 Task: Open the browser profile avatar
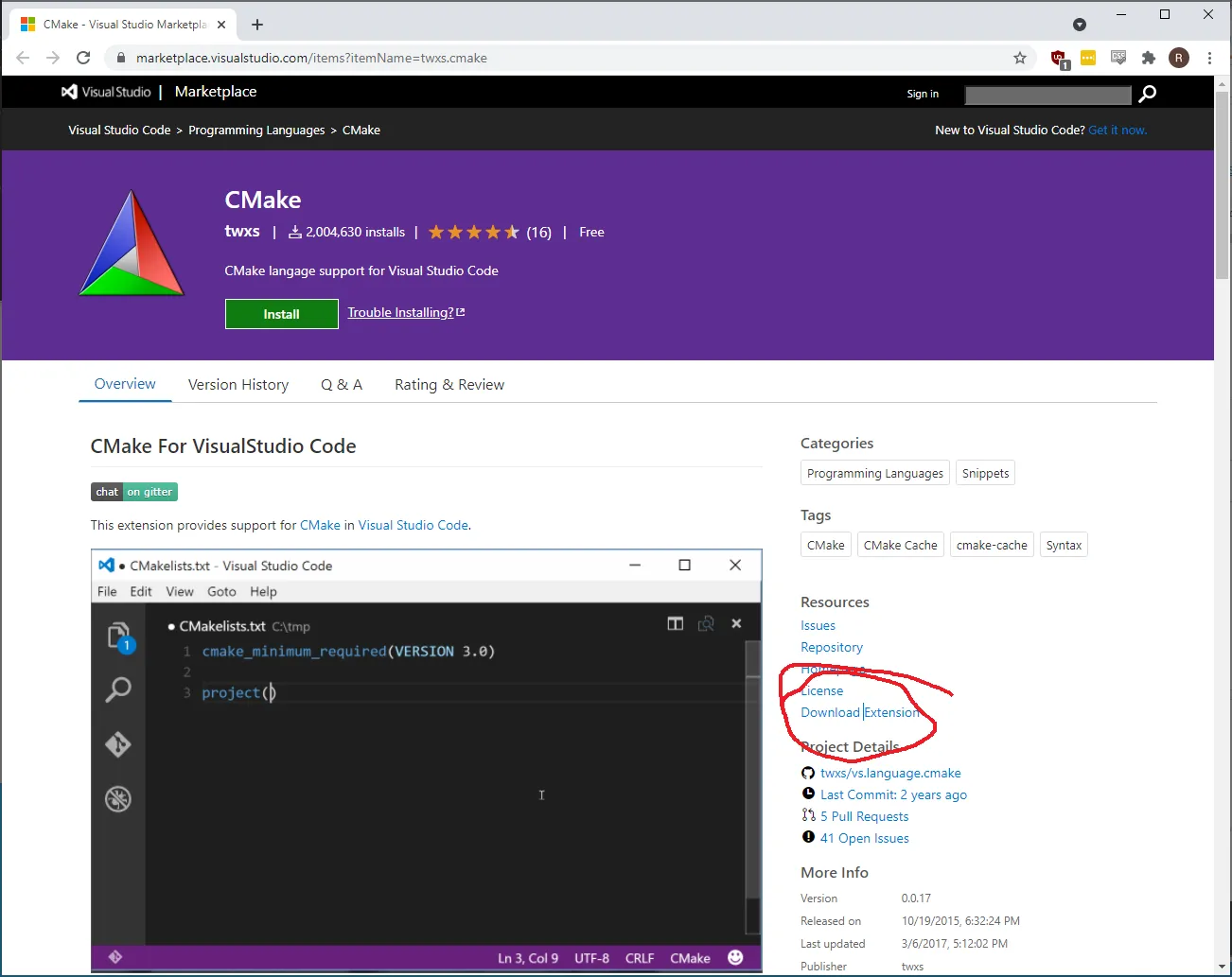1179,58
